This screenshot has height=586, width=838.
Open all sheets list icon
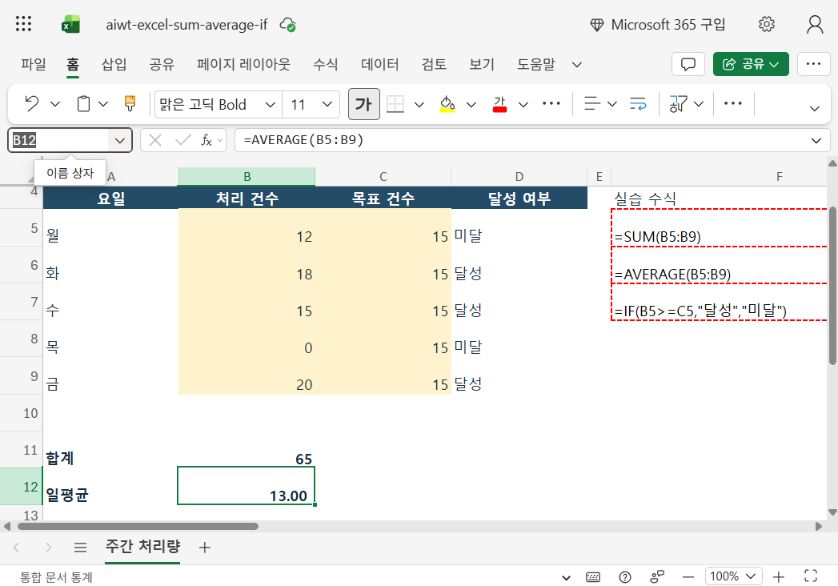80,547
